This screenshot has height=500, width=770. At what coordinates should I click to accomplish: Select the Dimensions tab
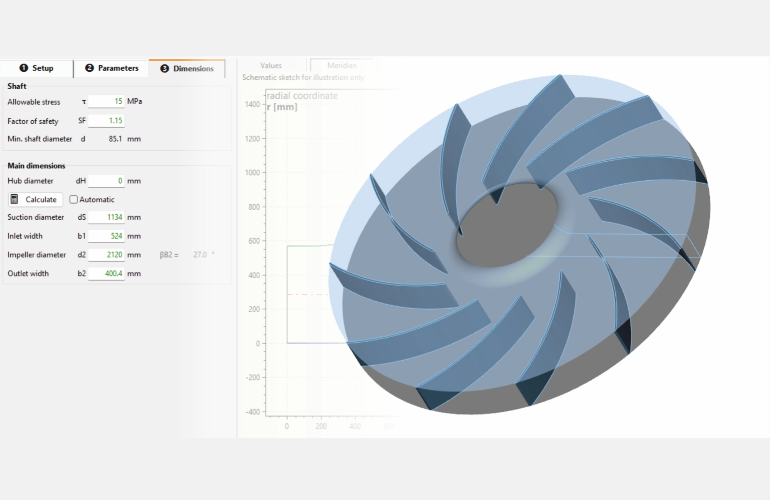click(187, 68)
